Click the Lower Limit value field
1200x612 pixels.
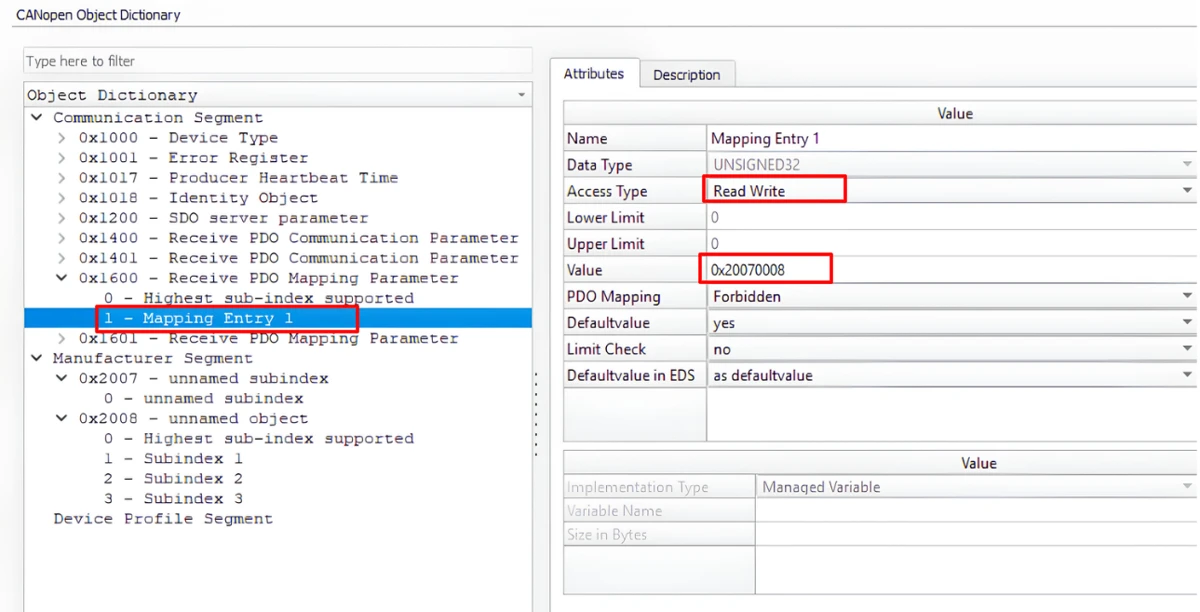pyautogui.click(x=951, y=217)
